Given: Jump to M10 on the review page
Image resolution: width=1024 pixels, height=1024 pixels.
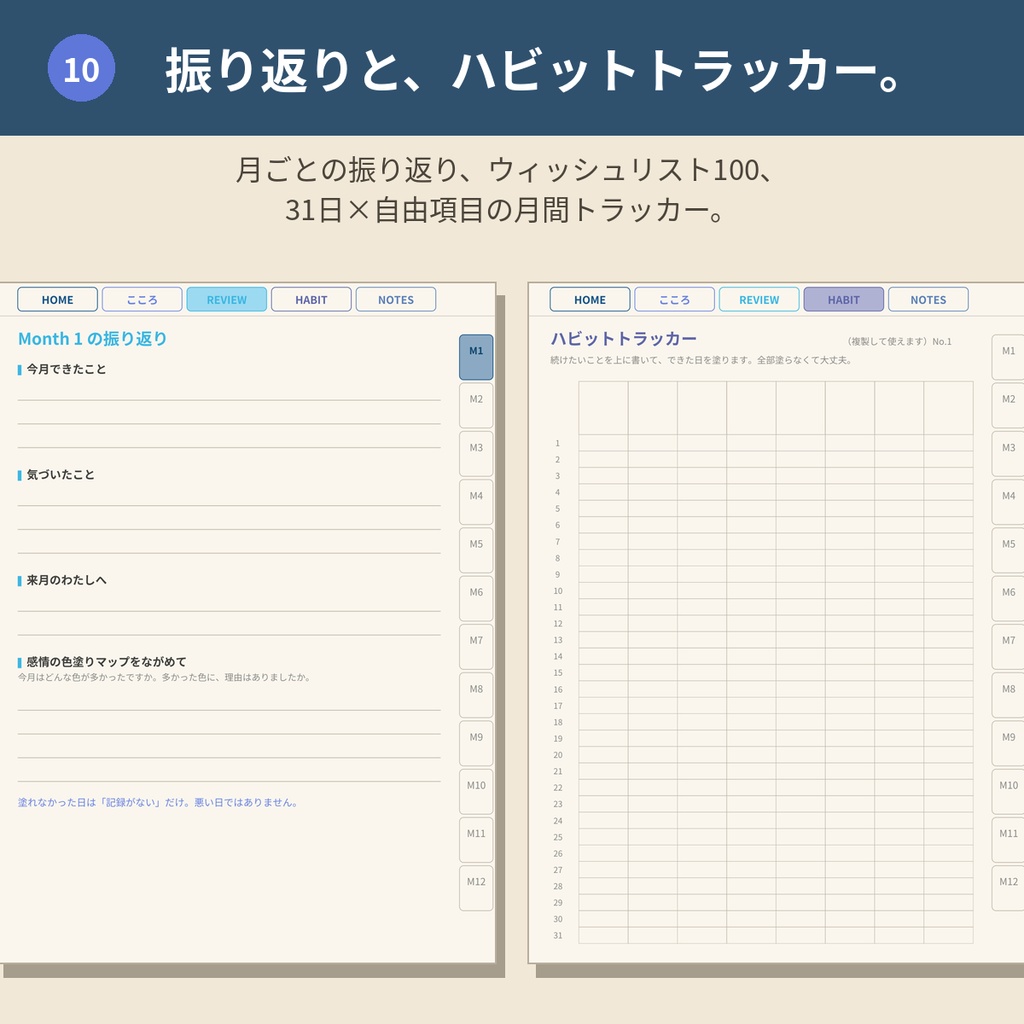Looking at the screenshot, I should (476, 792).
